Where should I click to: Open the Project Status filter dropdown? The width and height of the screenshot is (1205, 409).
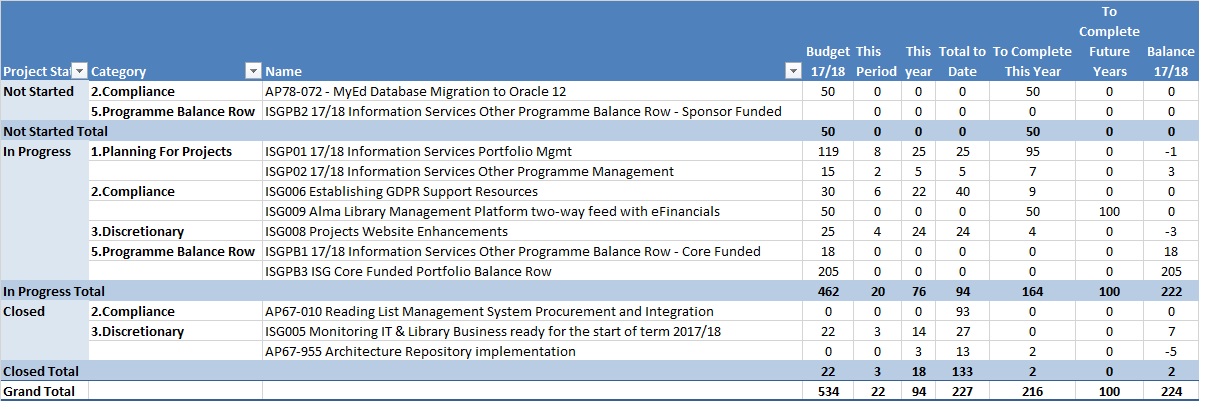point(80,71)
